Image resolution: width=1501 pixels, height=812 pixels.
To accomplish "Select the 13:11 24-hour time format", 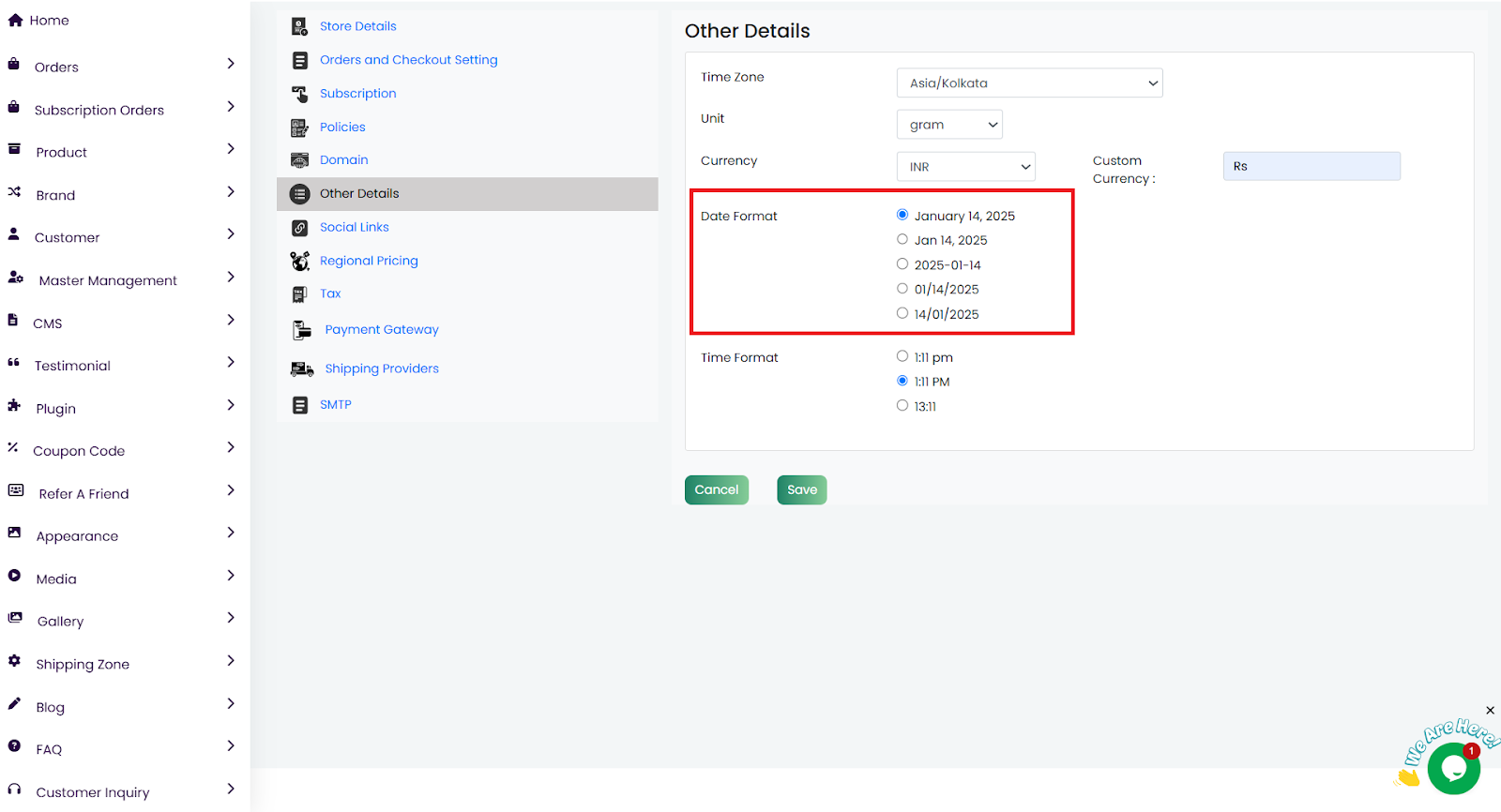I will pos(902,406).
